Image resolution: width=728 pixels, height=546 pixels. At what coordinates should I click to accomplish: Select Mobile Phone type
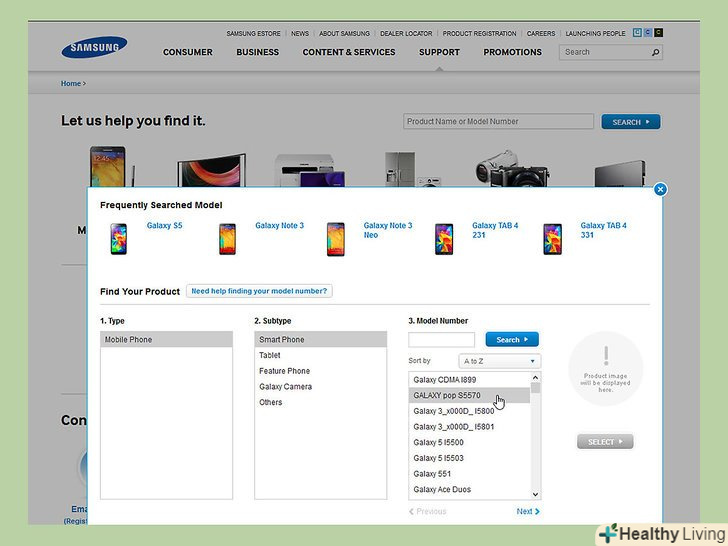166,339
